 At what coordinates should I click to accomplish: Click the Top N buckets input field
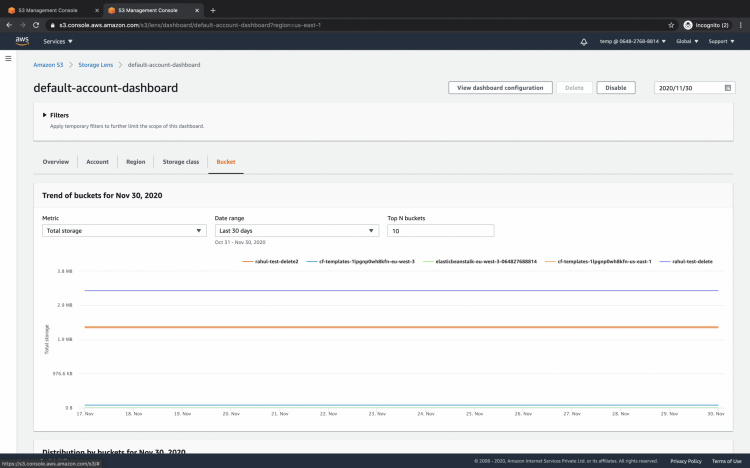tap(440, 230)
